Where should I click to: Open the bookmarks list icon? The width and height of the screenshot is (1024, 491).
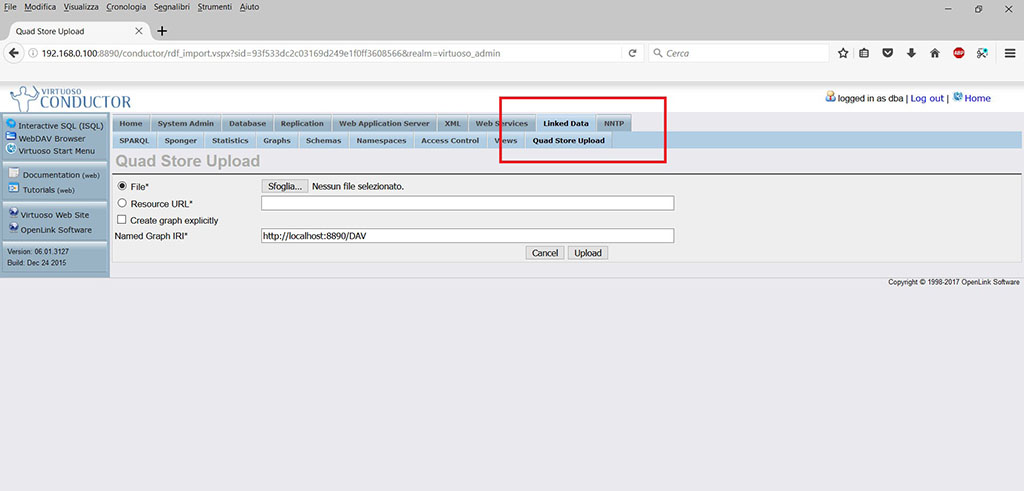pos(864,54)
